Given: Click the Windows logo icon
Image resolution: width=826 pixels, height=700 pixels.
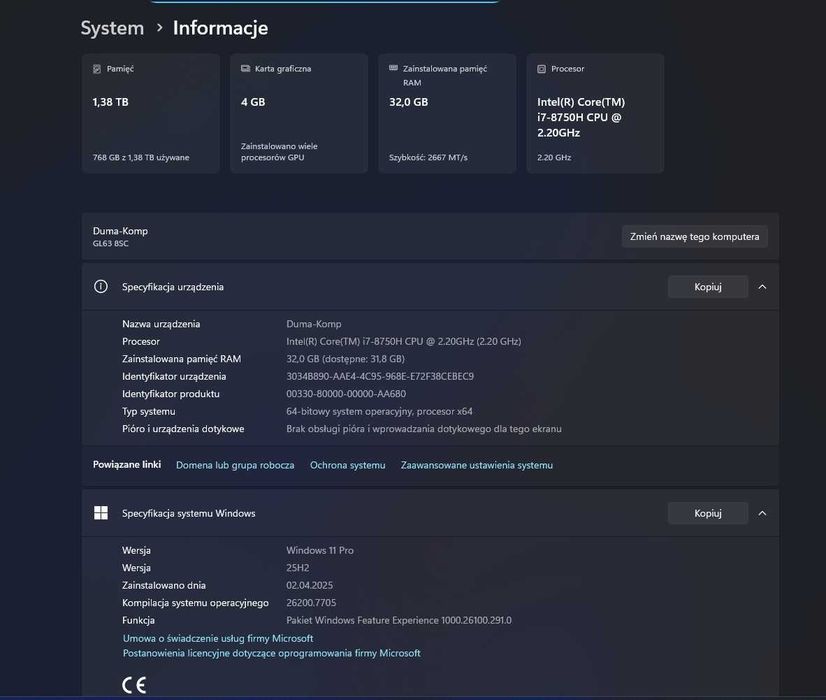Looking at the screenshot, I should [x=101, y=513].
